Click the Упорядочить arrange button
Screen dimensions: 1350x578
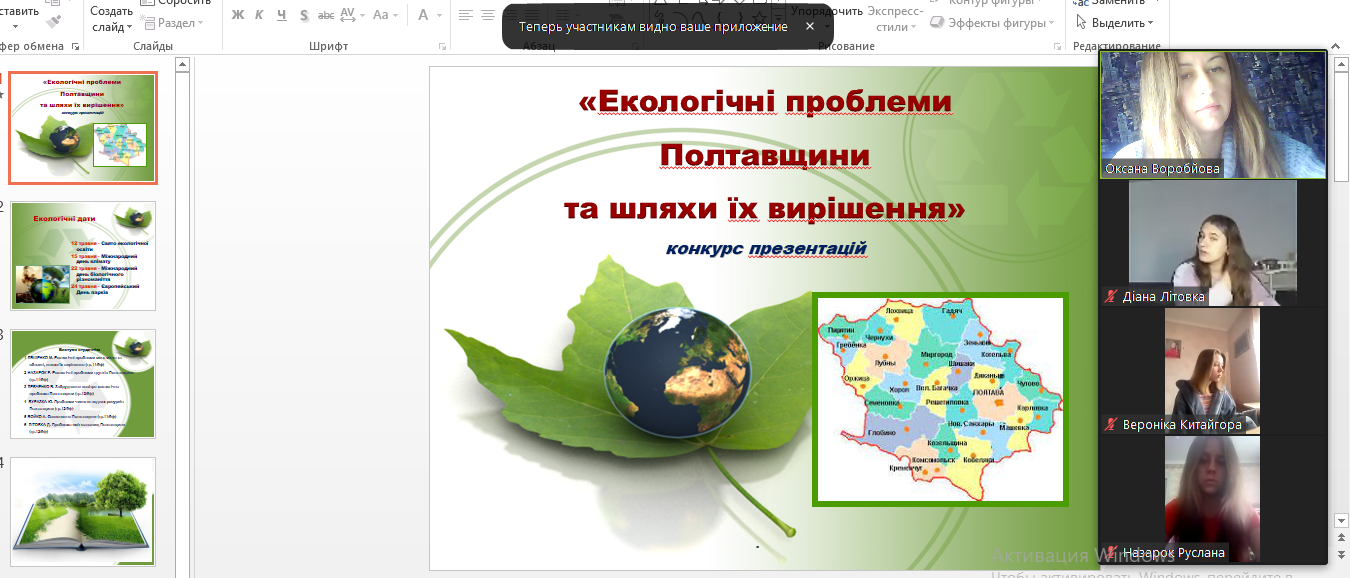(826, 11)
